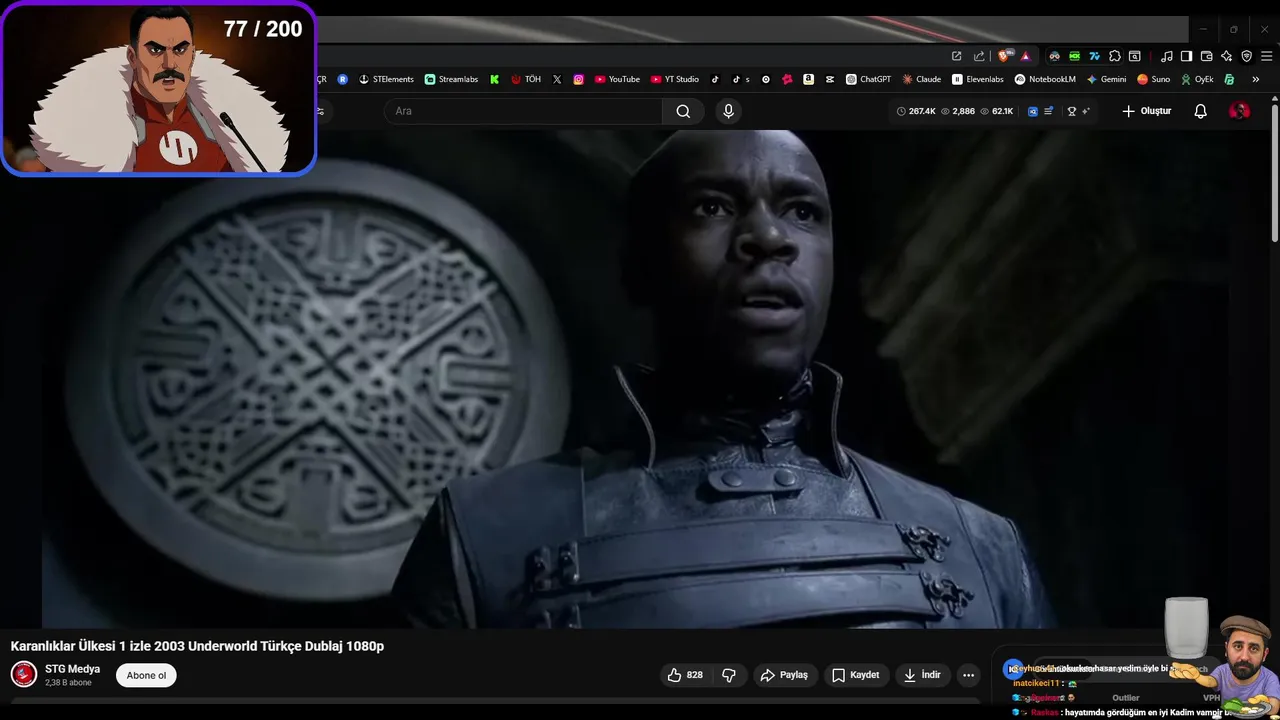Open the Streamlabs bookmark
This screenshot has height=720, width=1280.
[451, 79]
